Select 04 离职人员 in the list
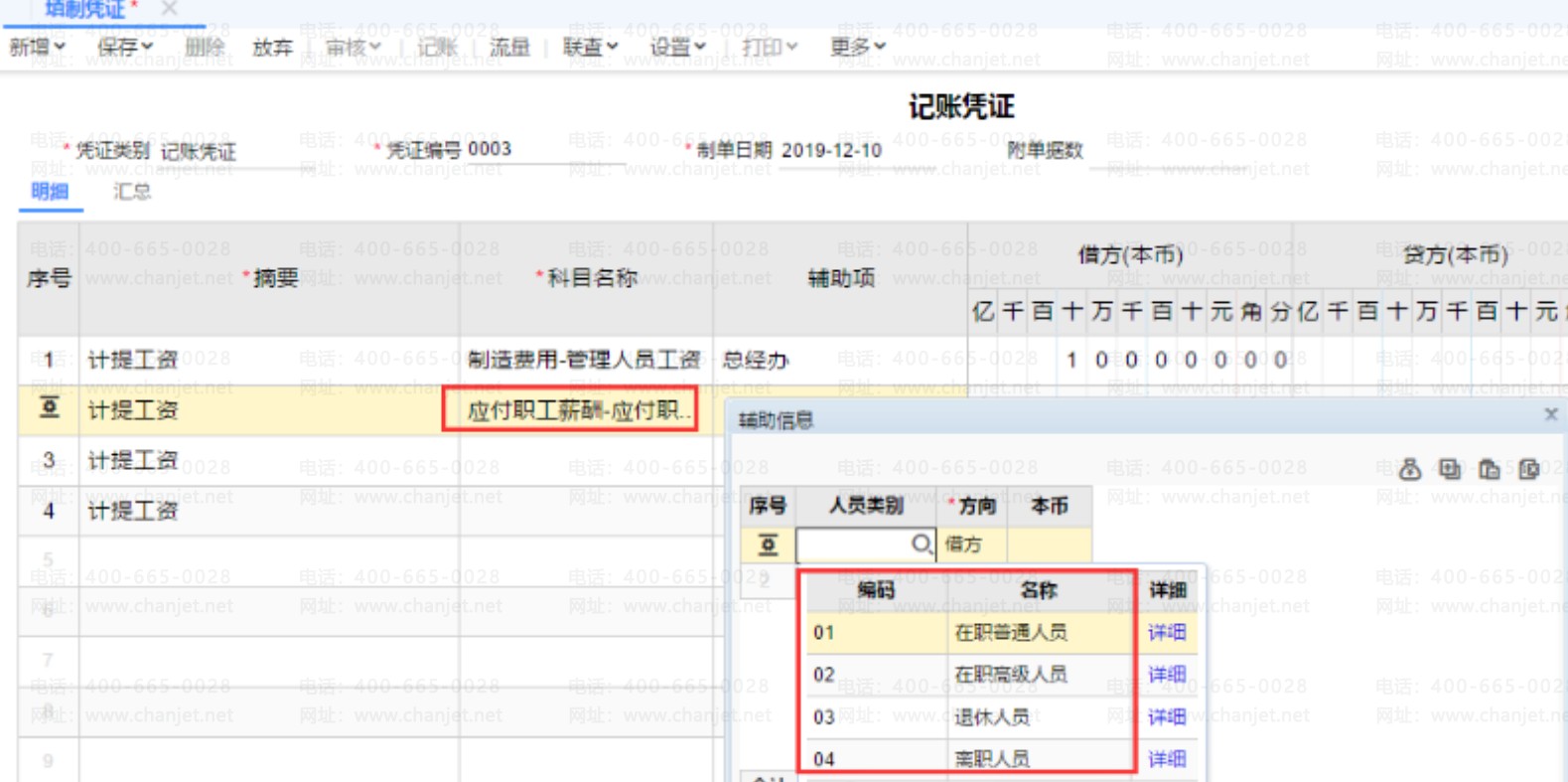Image resolution: width=1568 pixels, height=782 pixels. [969, 759]
